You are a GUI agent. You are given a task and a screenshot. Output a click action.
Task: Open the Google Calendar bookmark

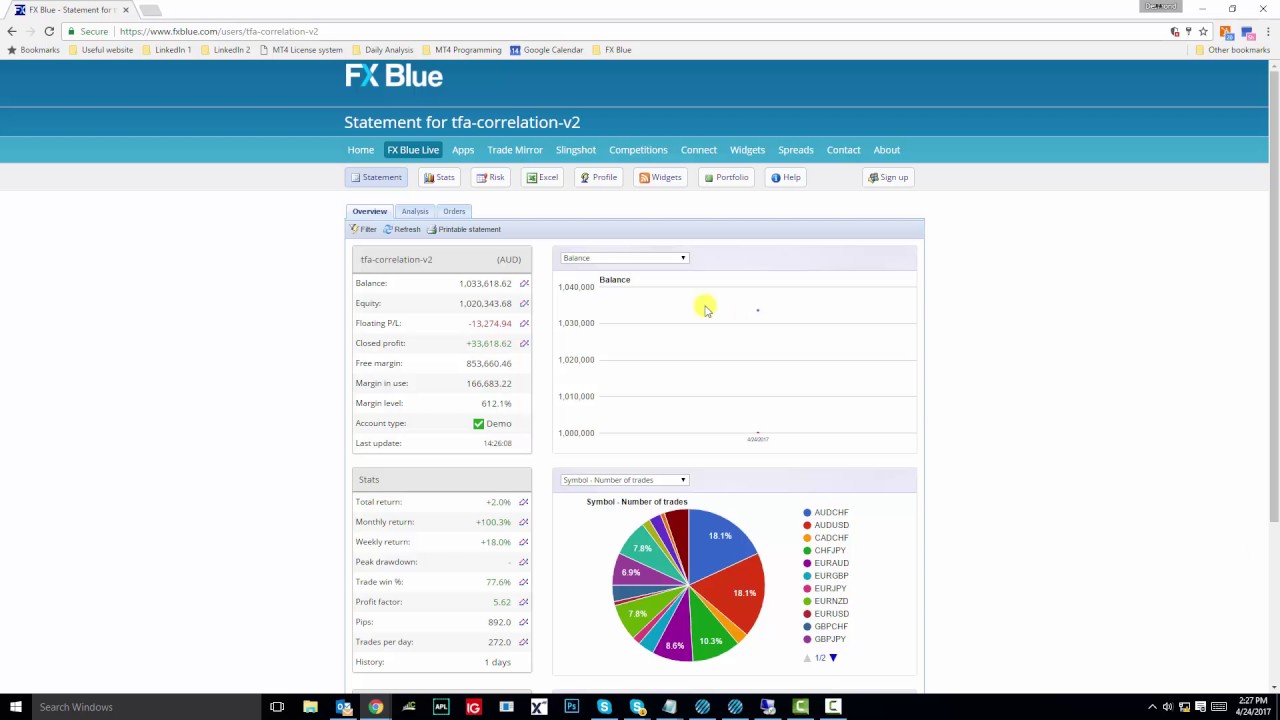pyautogui.click(x=546, y=50)
